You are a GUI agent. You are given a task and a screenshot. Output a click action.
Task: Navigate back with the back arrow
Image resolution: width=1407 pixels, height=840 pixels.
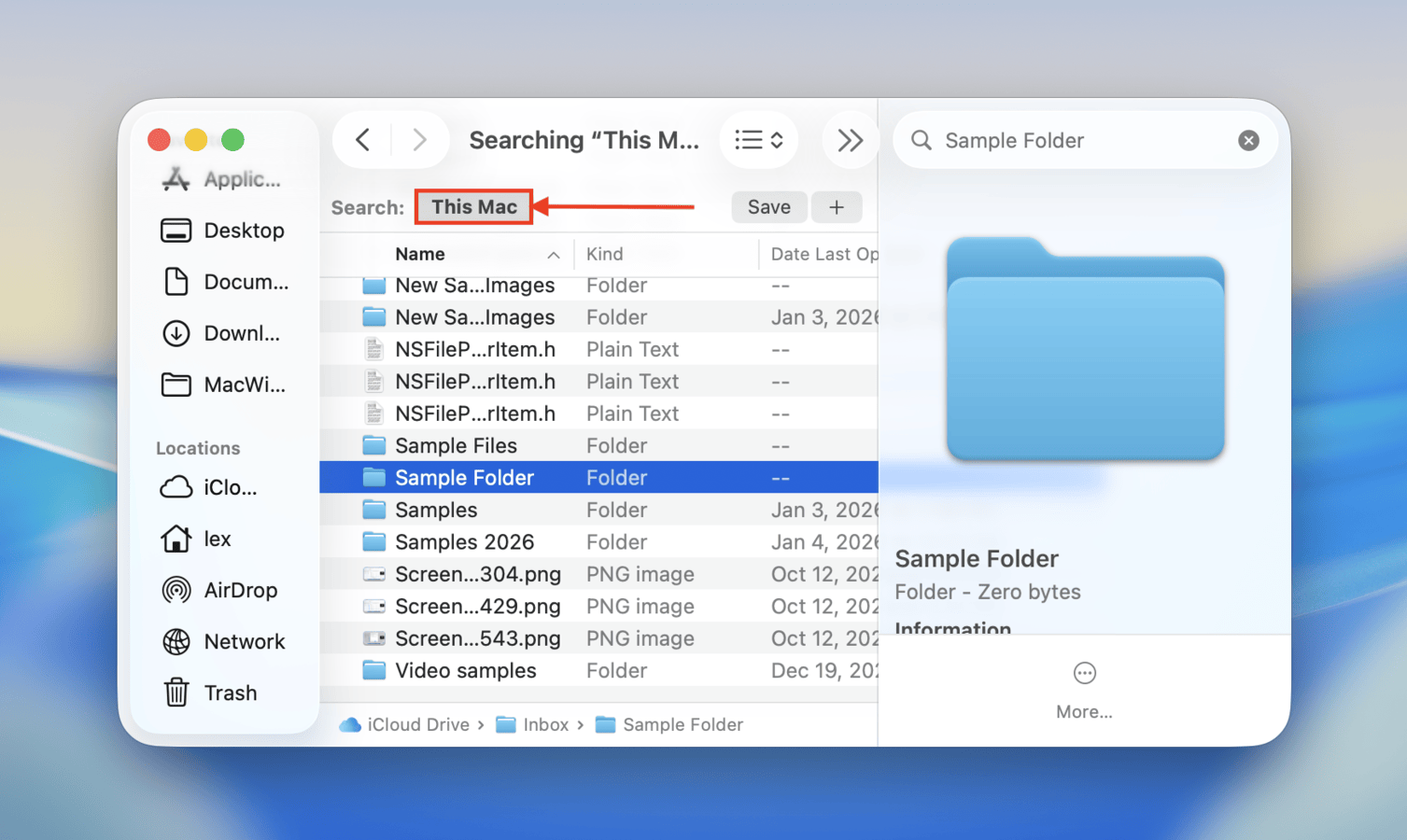pos(363,140)
